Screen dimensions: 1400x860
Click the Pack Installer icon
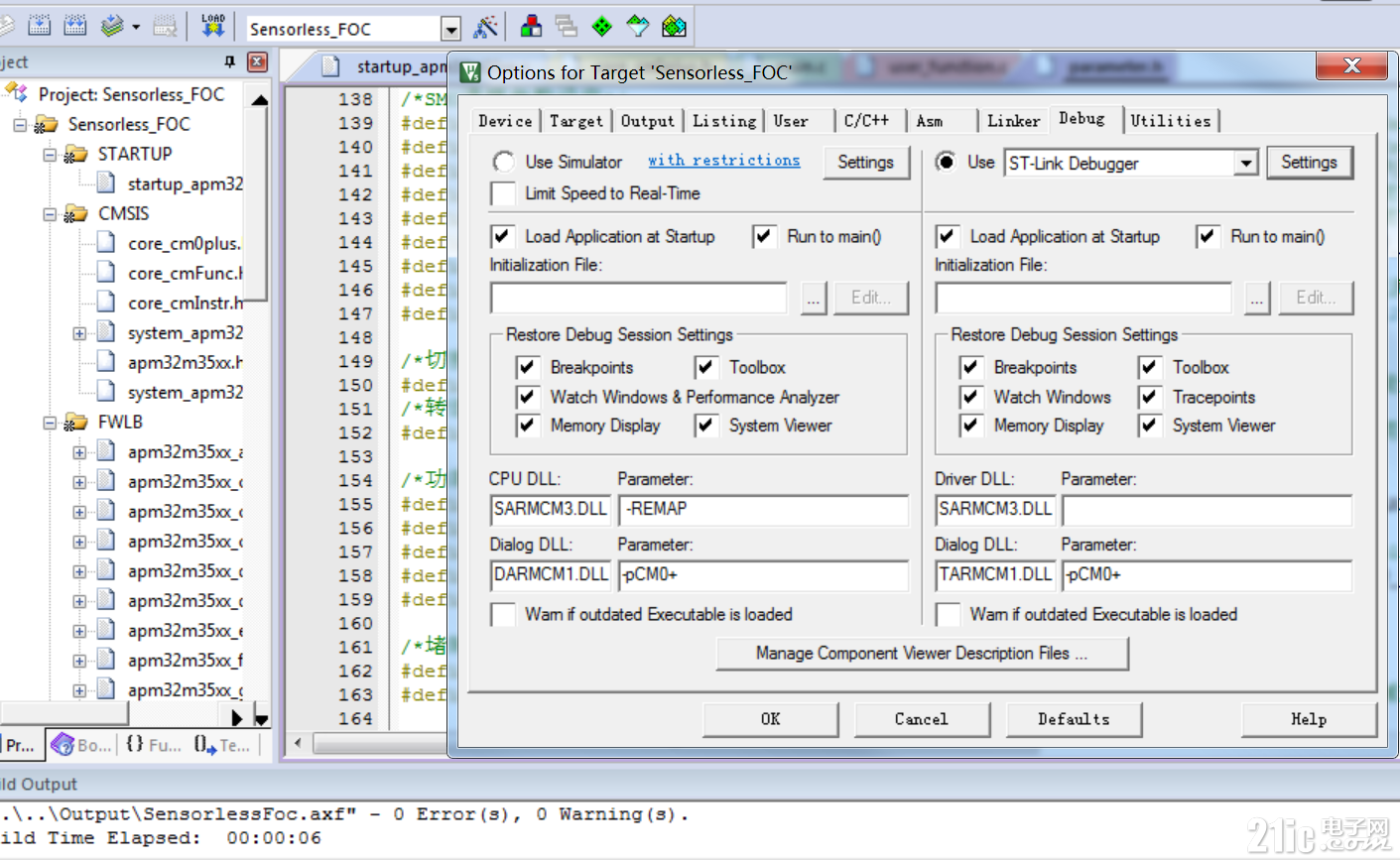pos(674,27)
